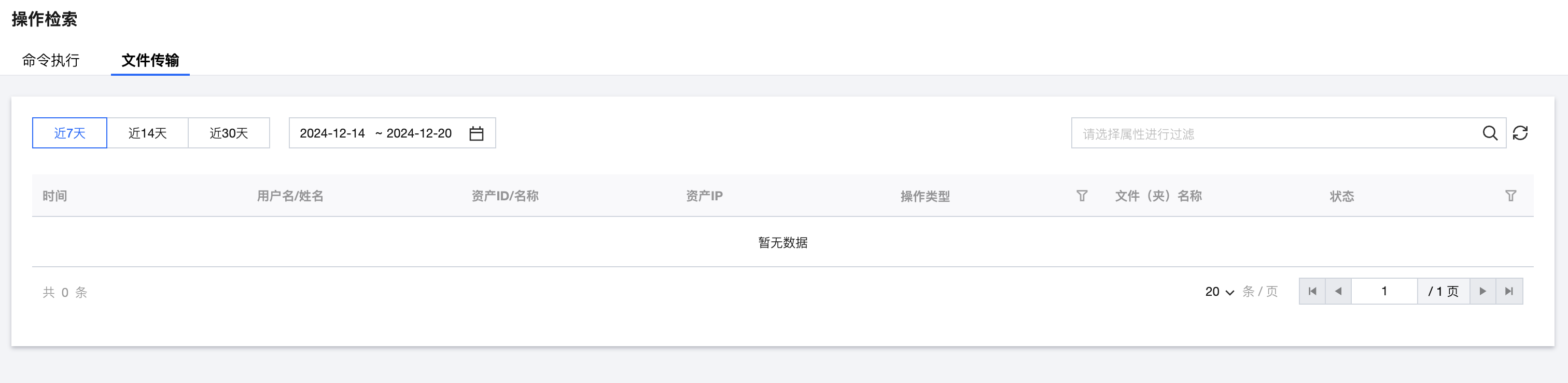Select the 近30天 time range
This screenshot has height=383, width=1568.
(229, 133)
